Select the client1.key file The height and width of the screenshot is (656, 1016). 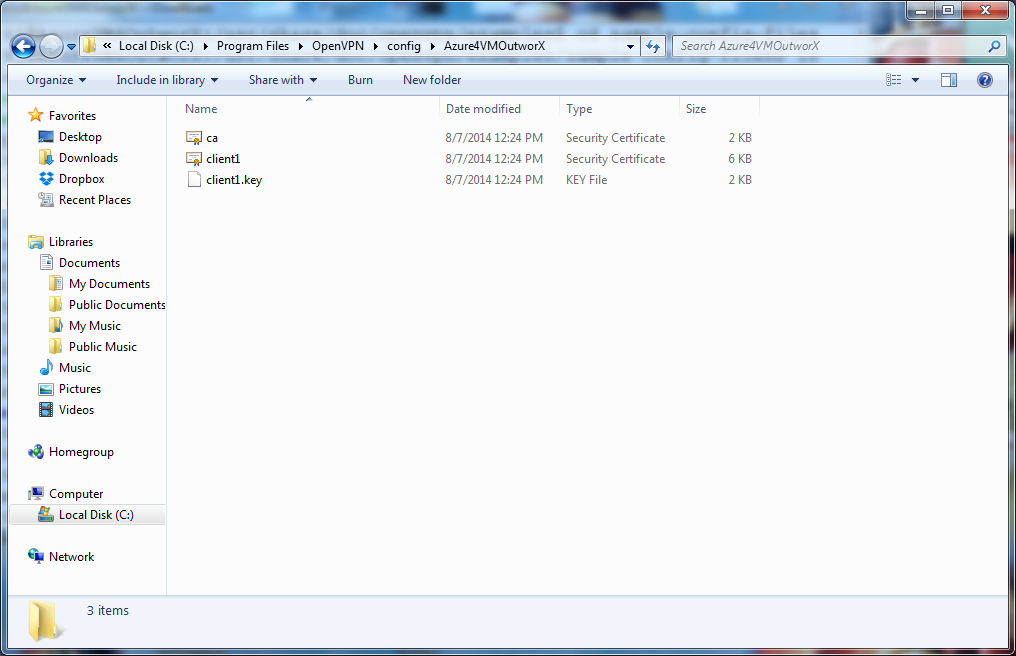click(233, 180)
